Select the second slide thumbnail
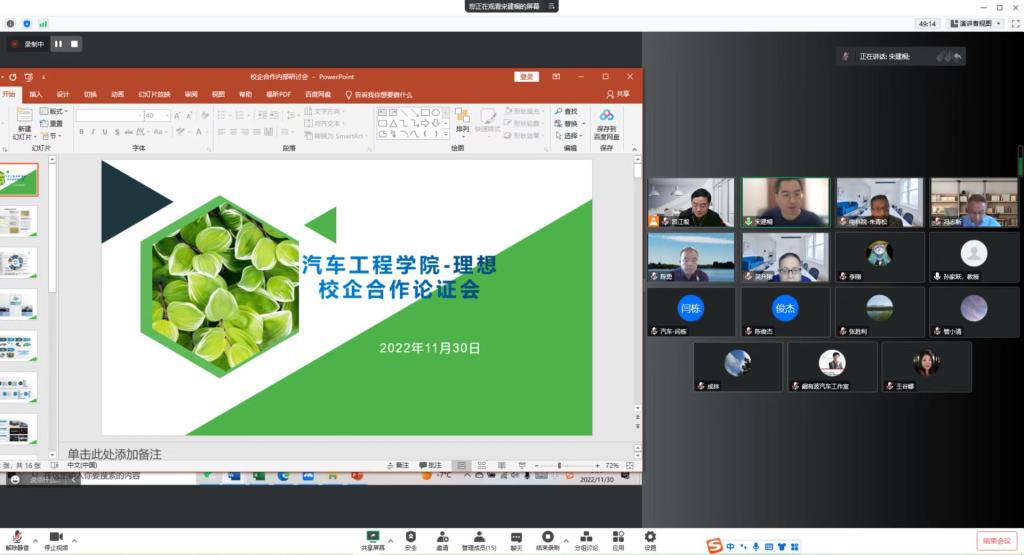Image resolution: width=1024 pixels, height=555 pixels. (19, 221)
